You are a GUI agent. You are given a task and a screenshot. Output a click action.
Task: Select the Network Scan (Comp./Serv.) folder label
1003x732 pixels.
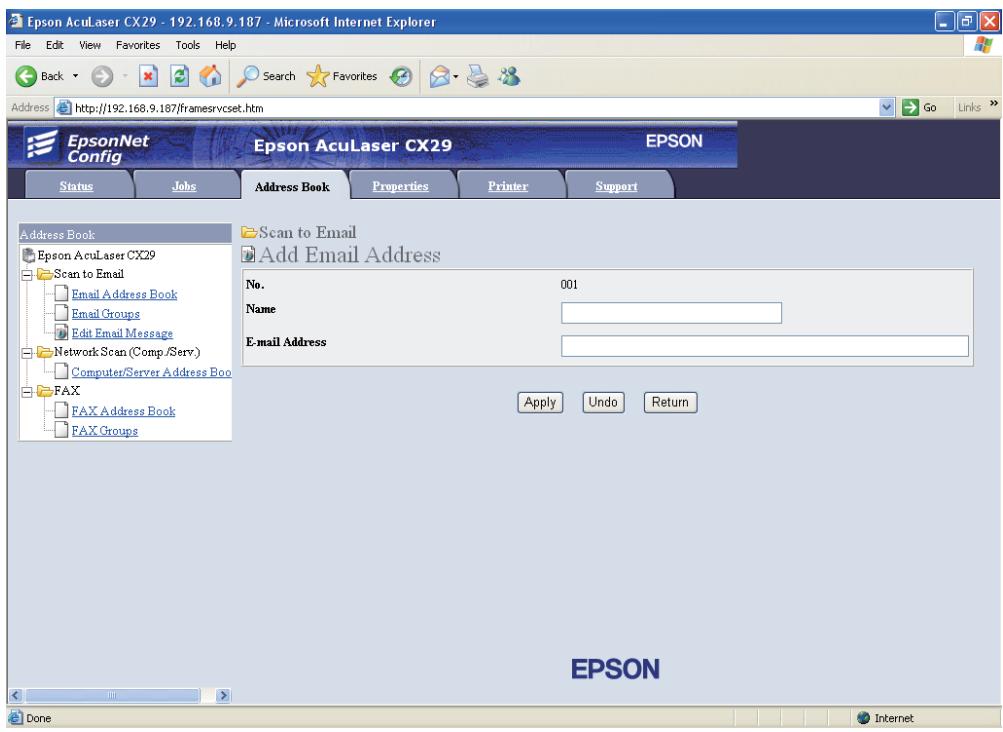pos(127,352)
